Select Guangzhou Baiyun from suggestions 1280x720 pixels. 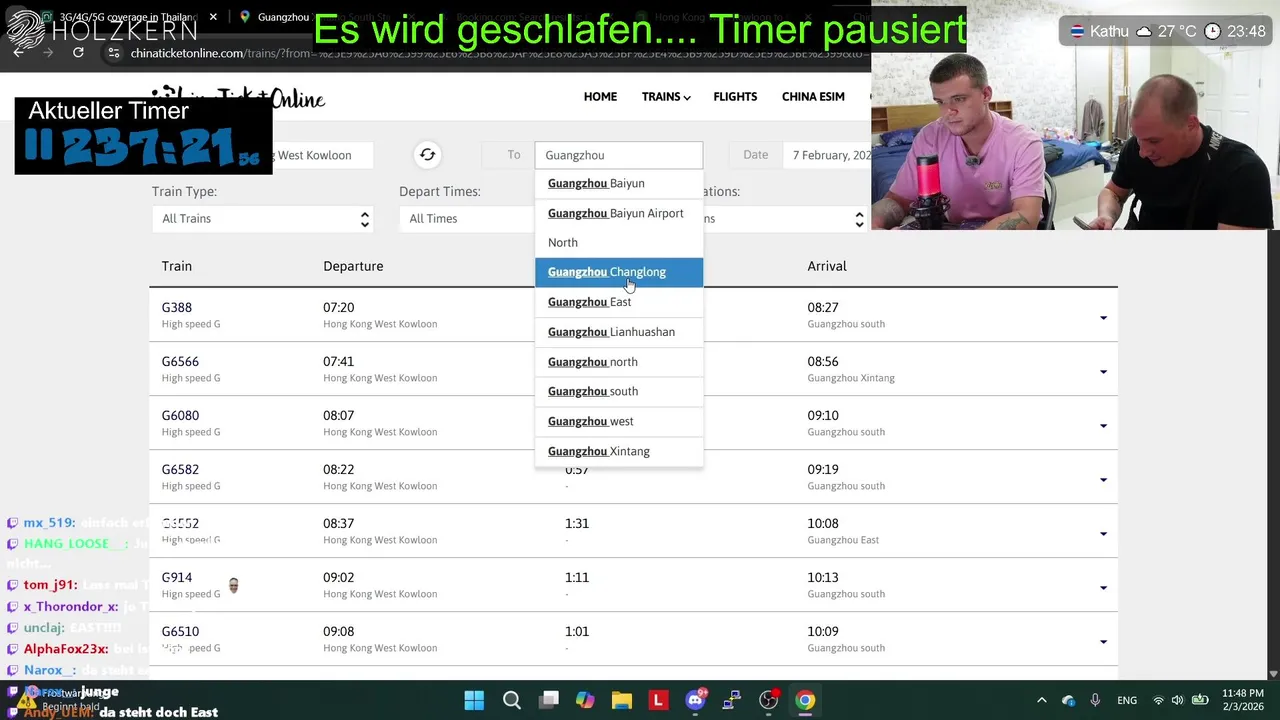pos(619,183)
